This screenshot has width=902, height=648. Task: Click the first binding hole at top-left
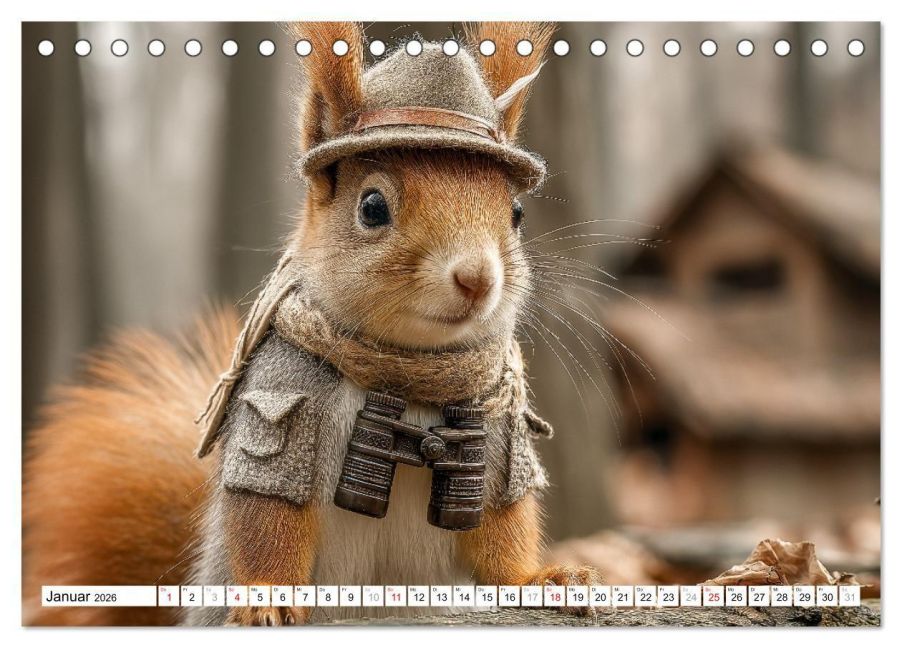[x=46, y=48]
